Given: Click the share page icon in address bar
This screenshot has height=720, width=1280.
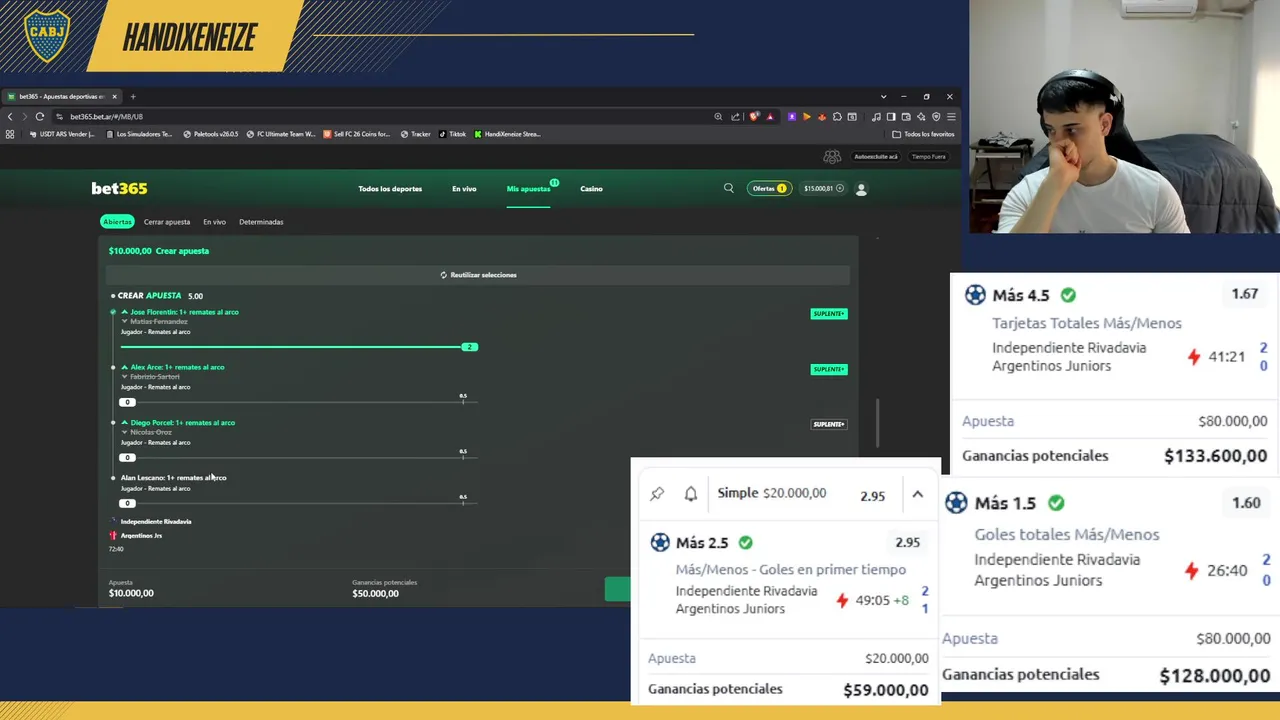Looking at the screenshot, I should pos(736,117).
